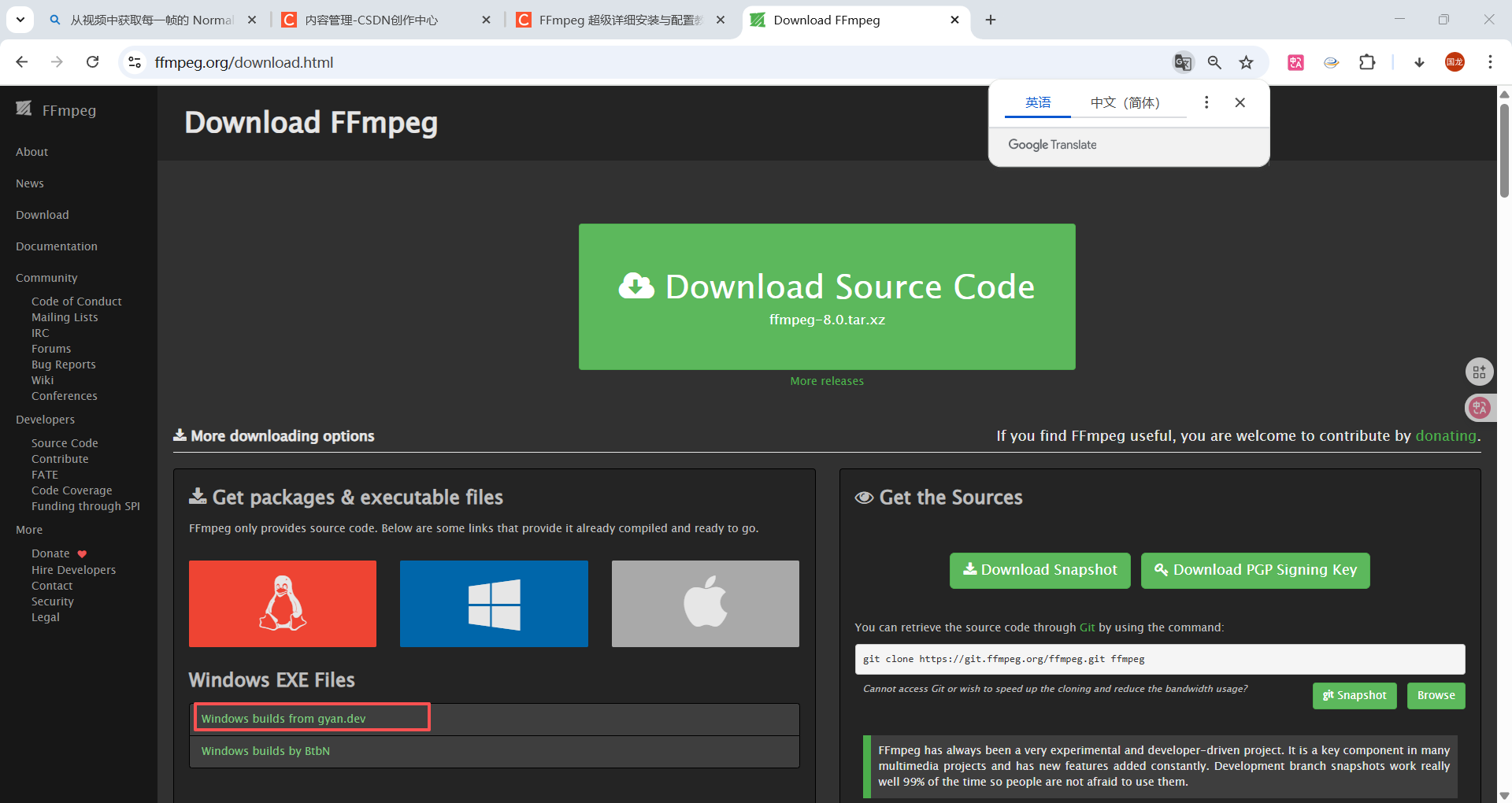Open the Code Coverage link
The width and height of the screenshot is (1512, 803).
[72, 490]
